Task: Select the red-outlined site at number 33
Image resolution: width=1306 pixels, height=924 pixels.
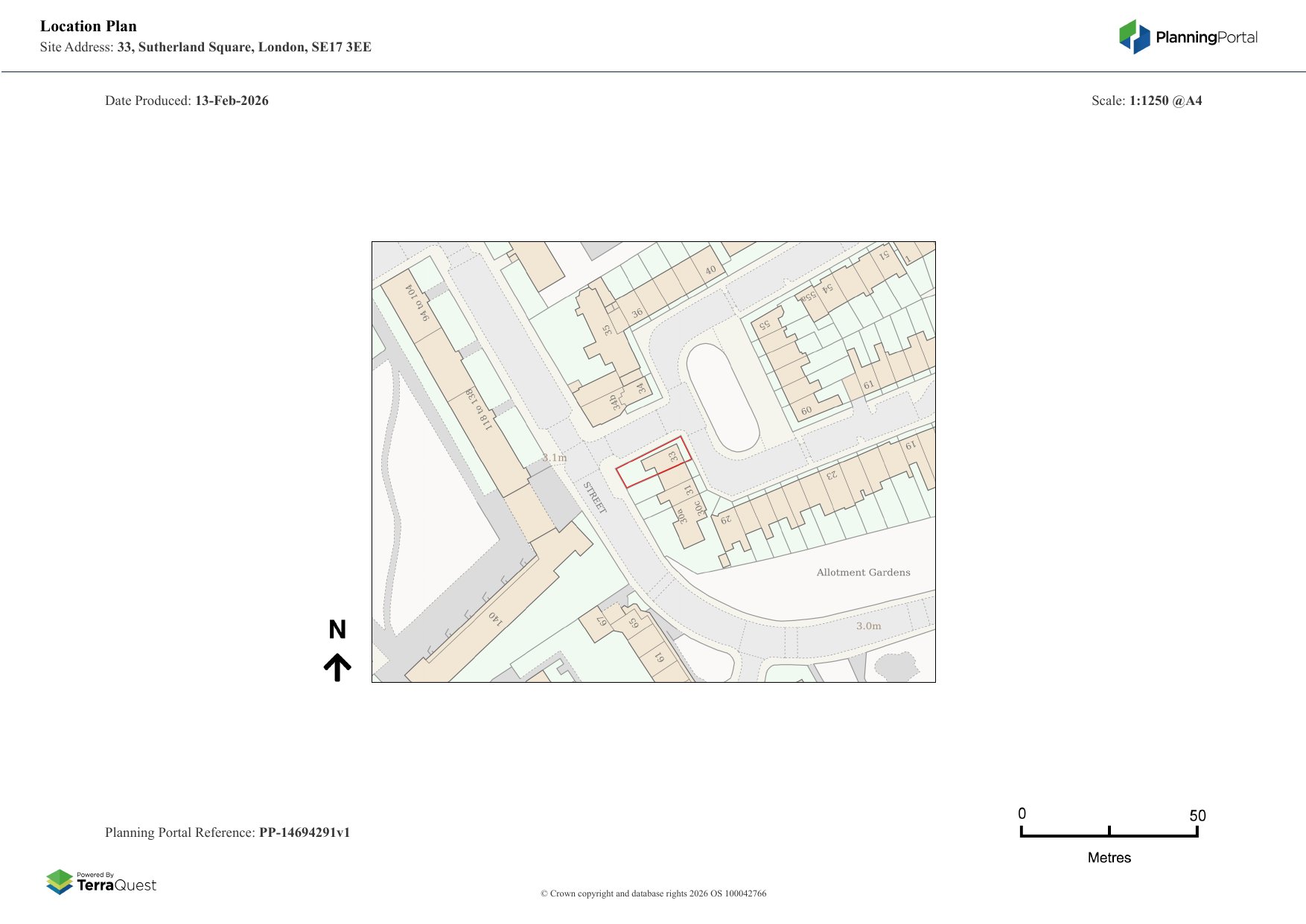Action: [654, 462]
